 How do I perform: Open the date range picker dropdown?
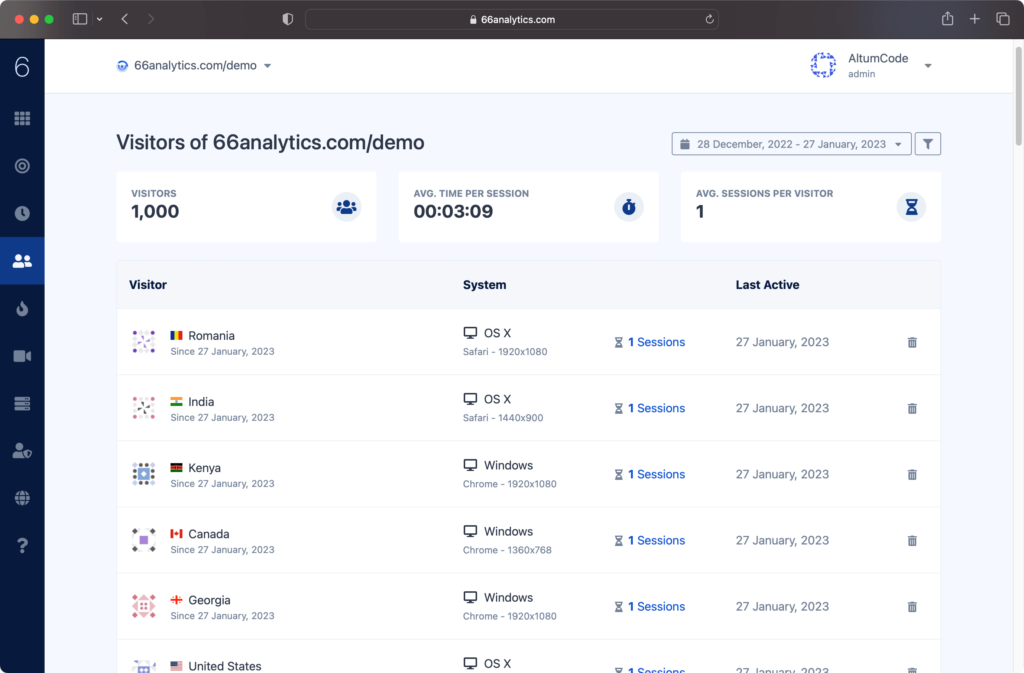[791, 144]
